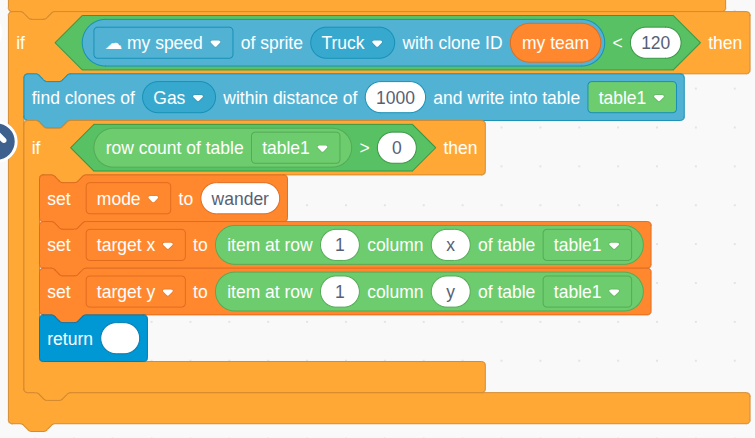Screen dimensions: 755x438
Task: Open the 'target y' variable dropdown
Action: point(135,292)
